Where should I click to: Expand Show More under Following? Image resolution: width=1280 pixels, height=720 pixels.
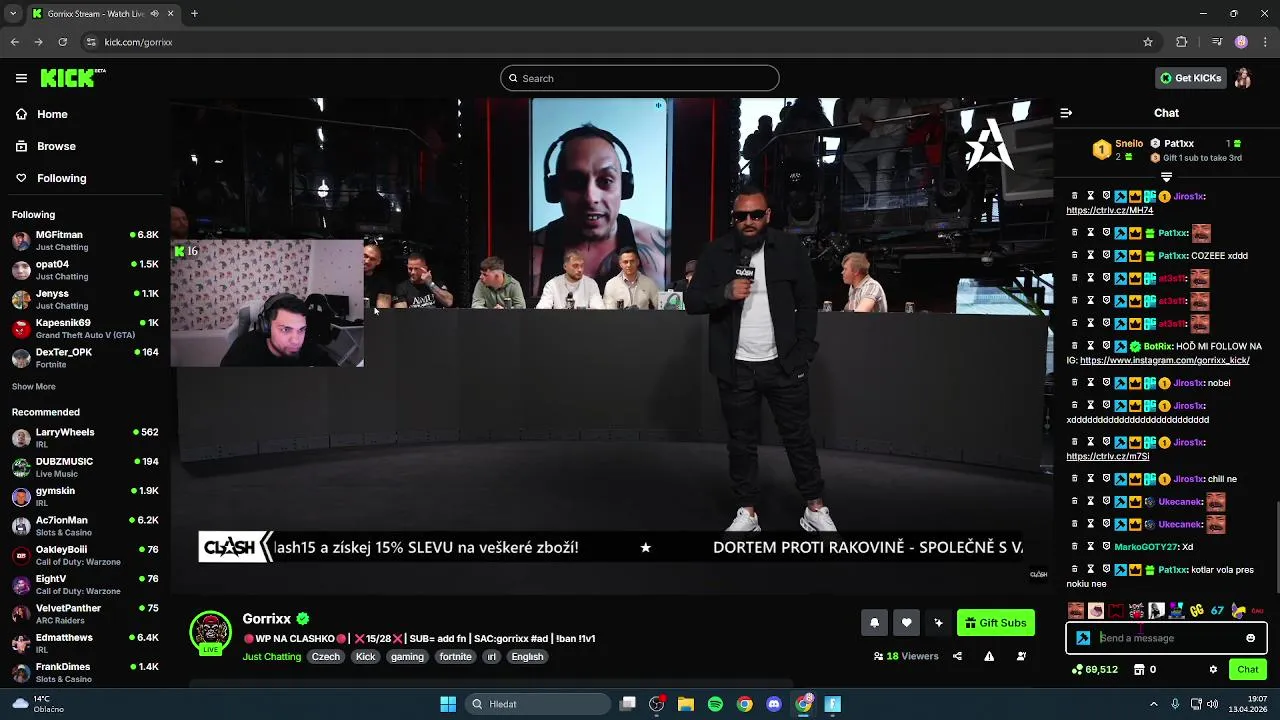click(34, 387)
